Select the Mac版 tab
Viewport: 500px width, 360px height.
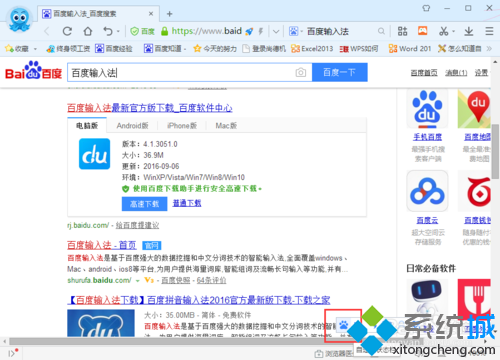pos(226,126)
